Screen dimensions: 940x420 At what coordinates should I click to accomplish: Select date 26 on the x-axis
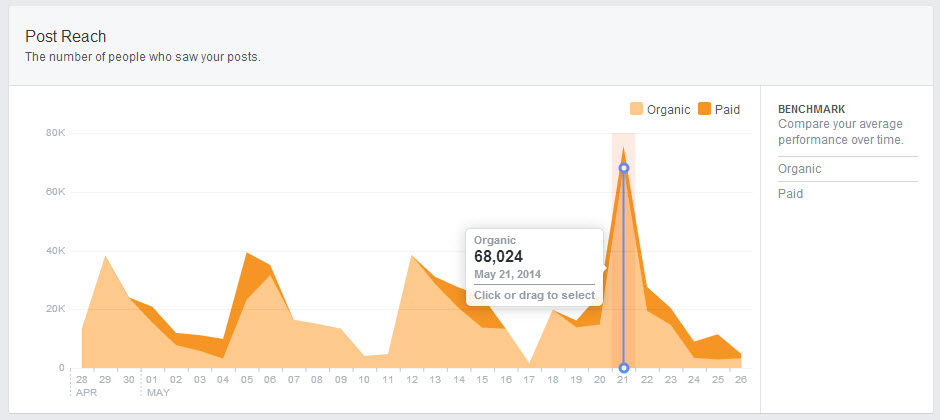(741, 380)
